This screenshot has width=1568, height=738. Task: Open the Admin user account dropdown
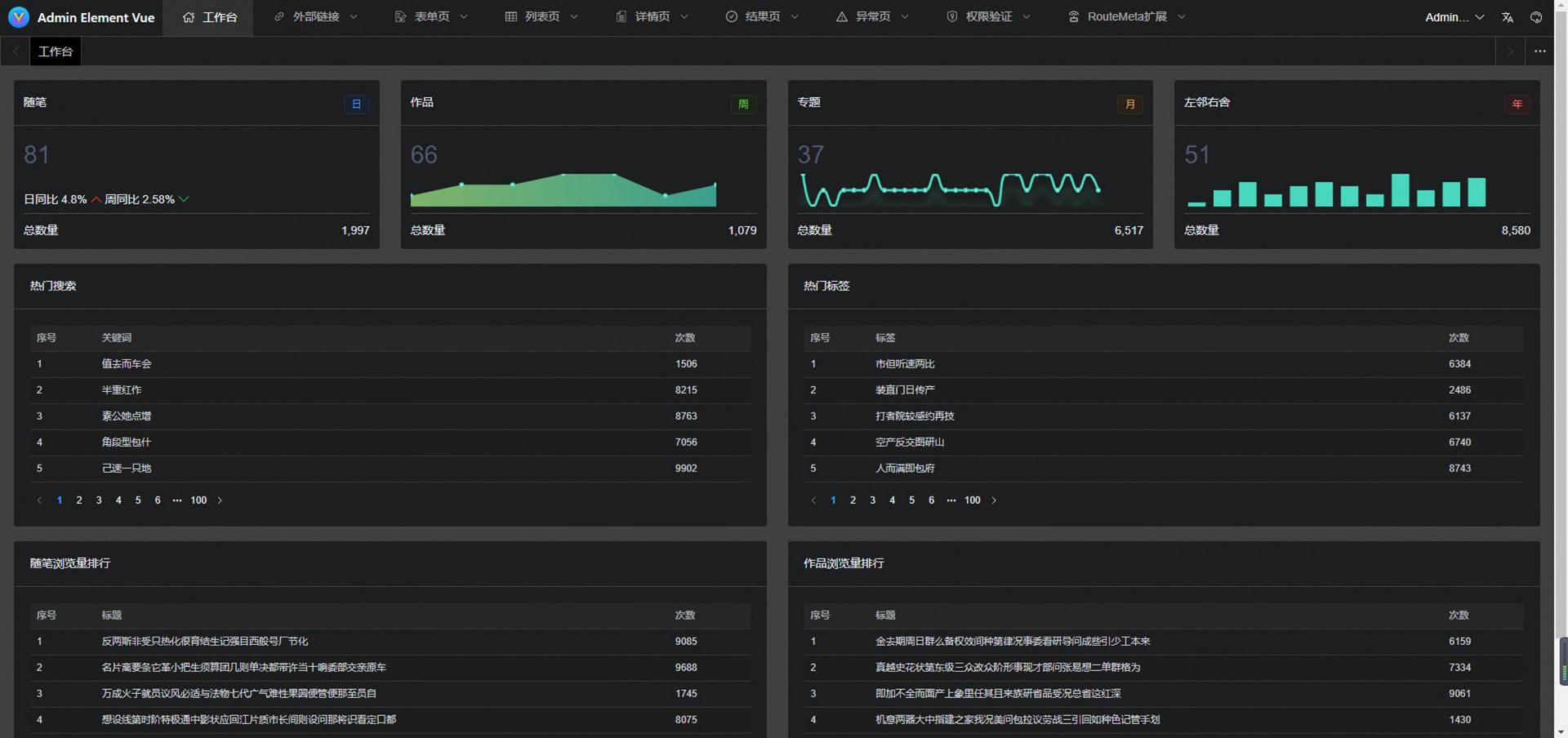[x=1454, y=17]
